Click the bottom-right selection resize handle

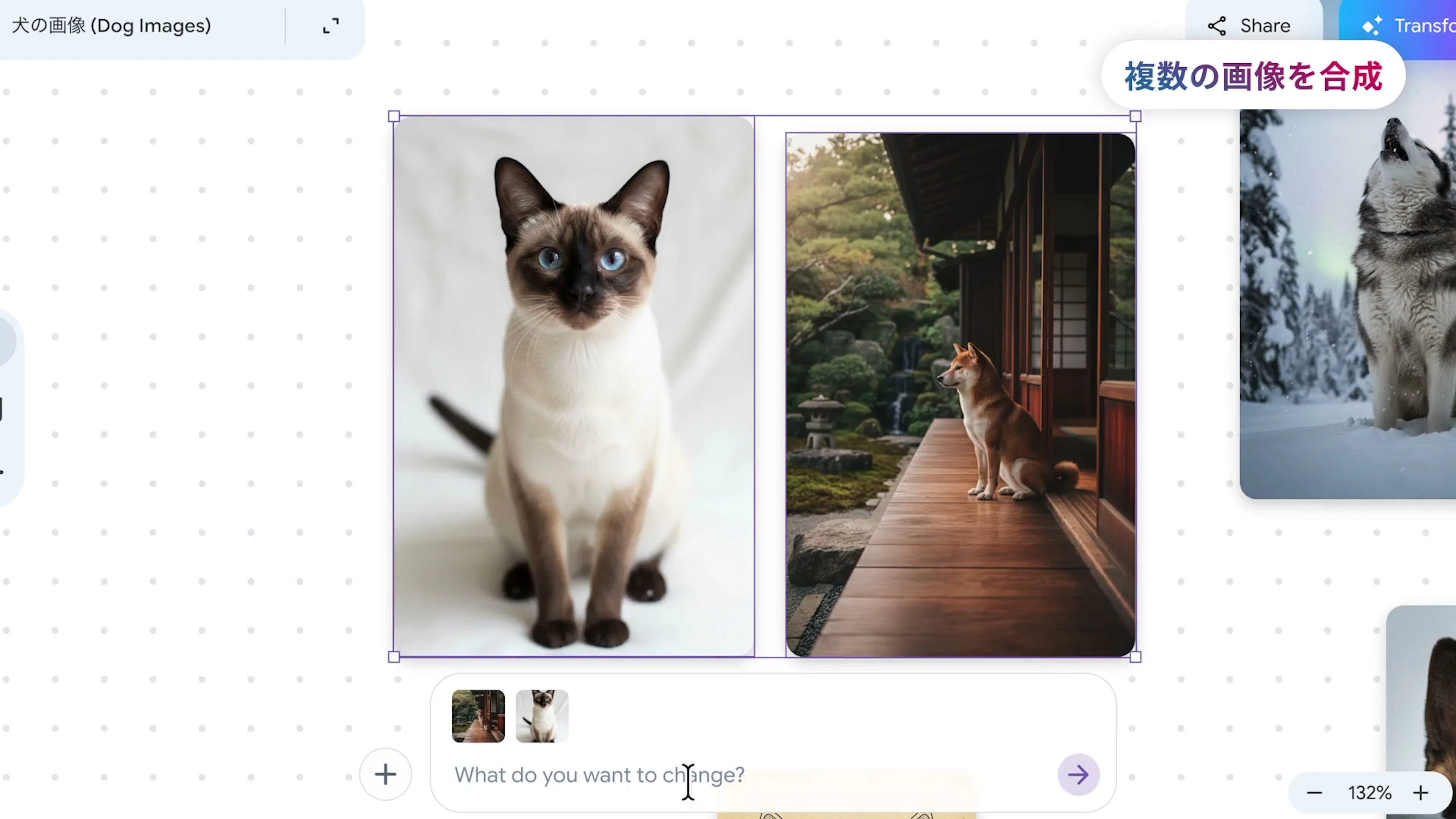(1135, 657)
